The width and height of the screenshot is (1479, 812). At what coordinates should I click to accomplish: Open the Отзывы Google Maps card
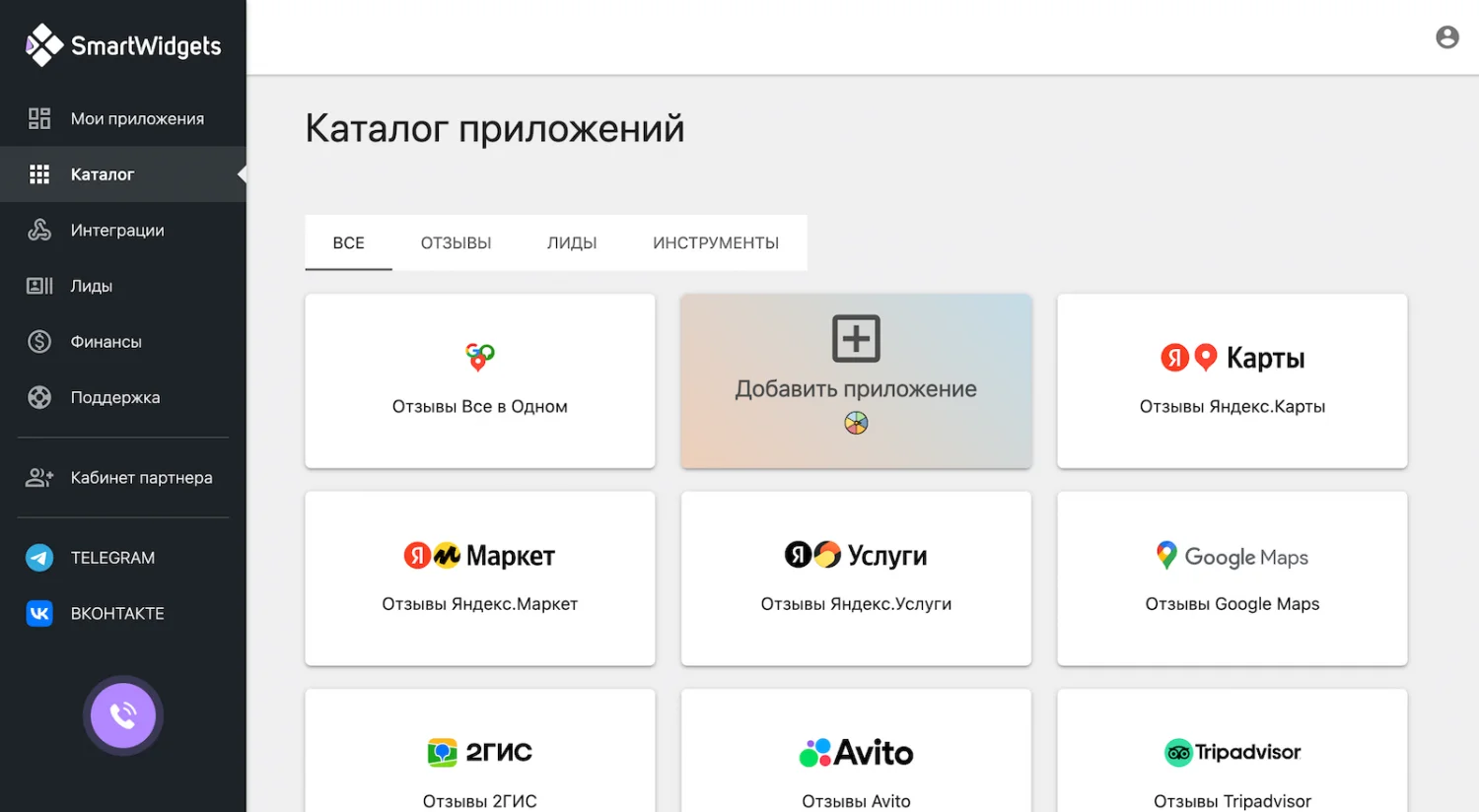pos(1232,578)
